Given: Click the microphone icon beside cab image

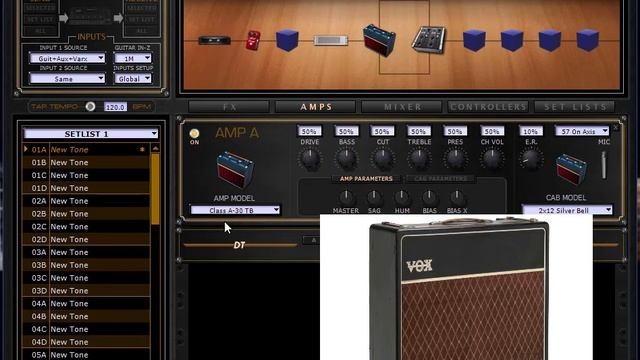Looking at the screenshot, I should [604, 165].
